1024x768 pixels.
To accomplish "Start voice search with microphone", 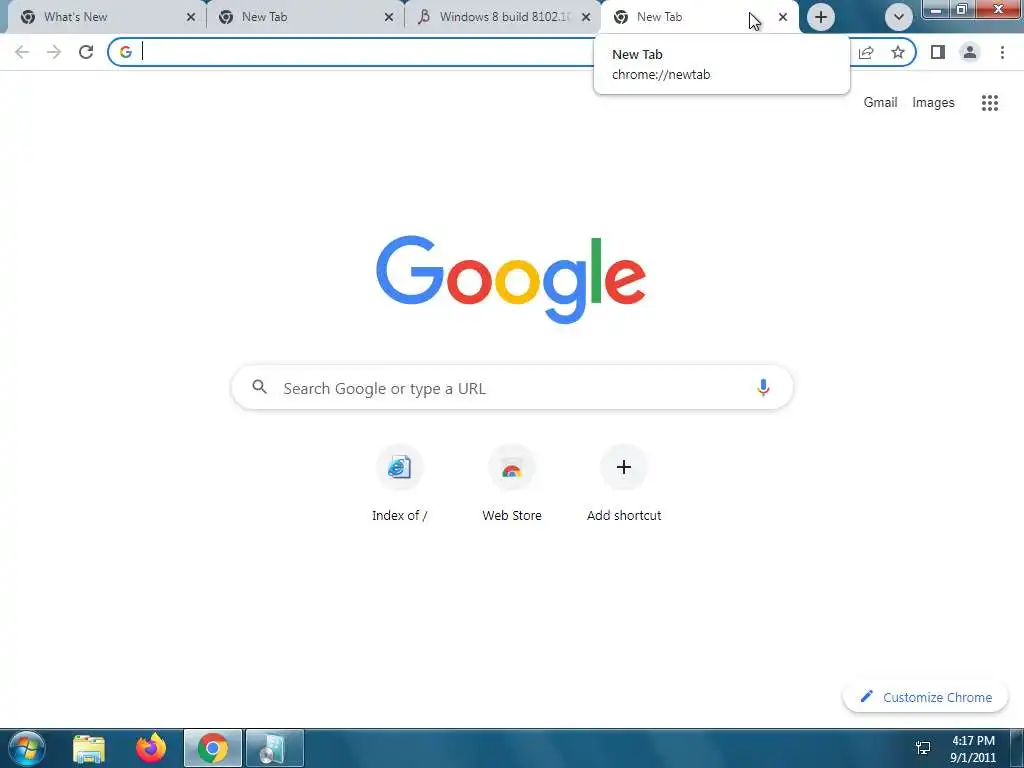I will pos(763,388).
